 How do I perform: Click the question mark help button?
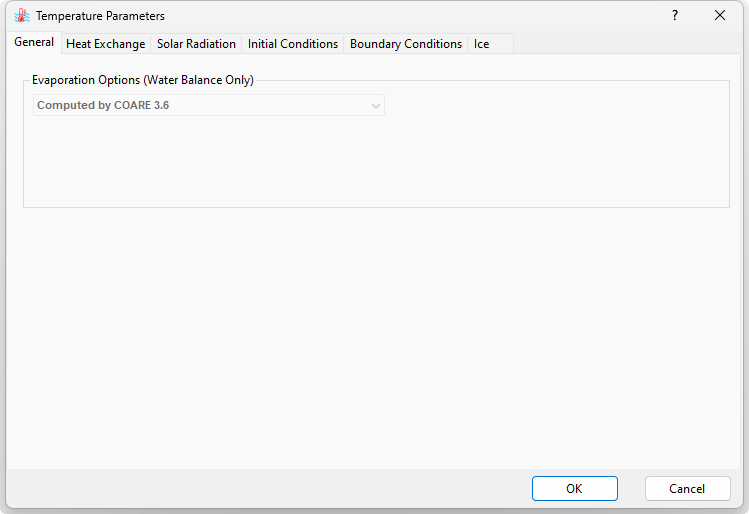675,16
